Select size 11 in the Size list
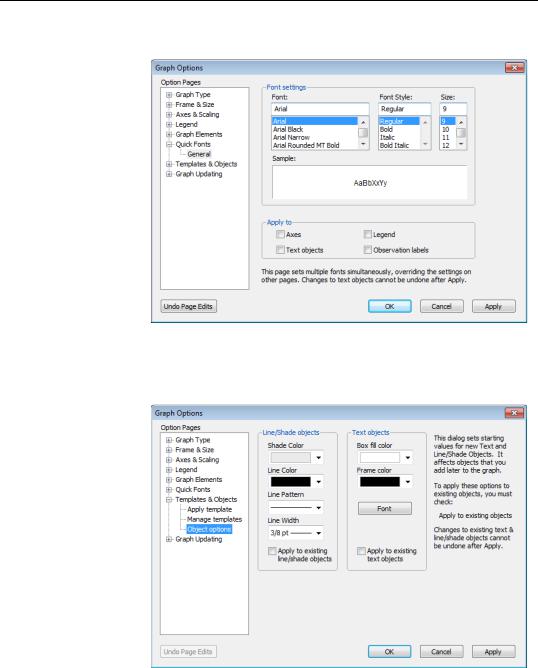This screenshot has width=538, height=668. (446, 137)
